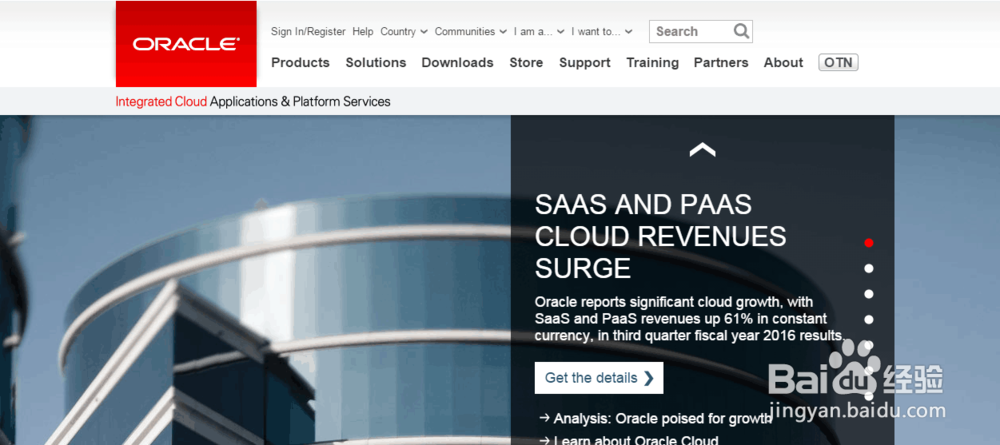Screen dimensions: 1000x445
Task: Click 'Integrated Cloud' tagline text
Action: (x=161, y=101)
